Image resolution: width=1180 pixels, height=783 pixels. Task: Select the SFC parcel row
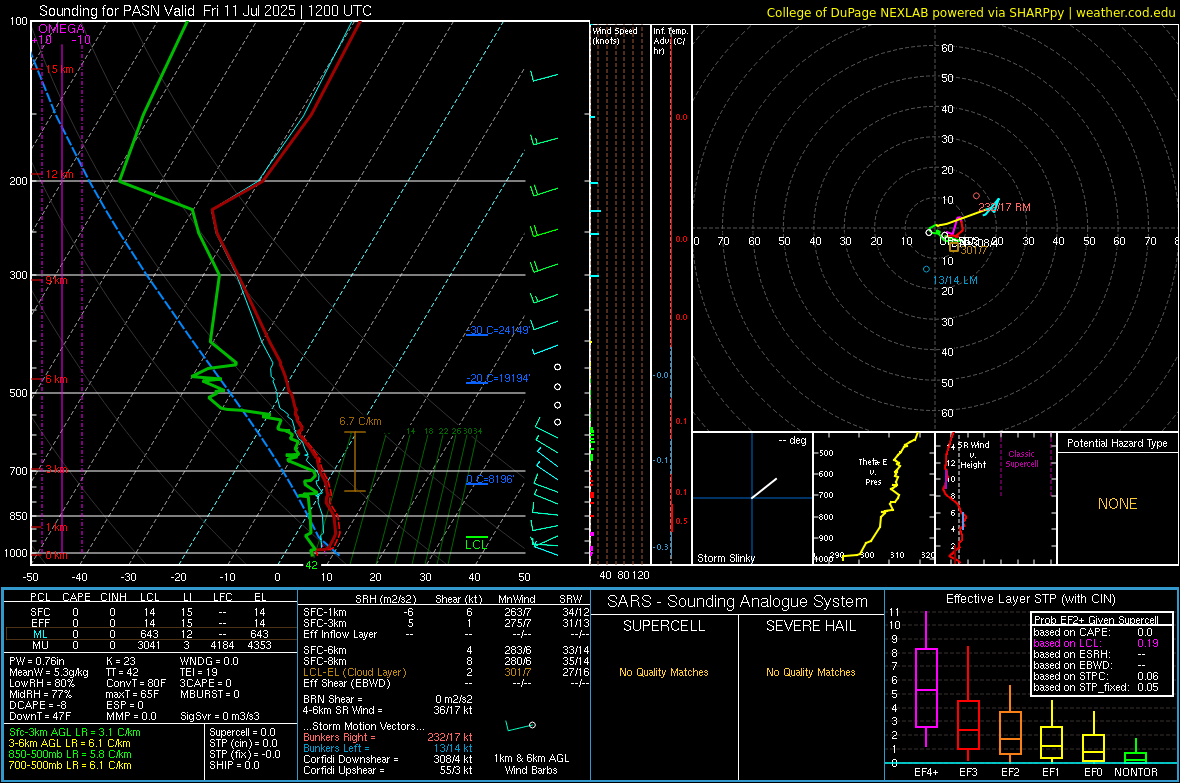[x=150, y=612]
